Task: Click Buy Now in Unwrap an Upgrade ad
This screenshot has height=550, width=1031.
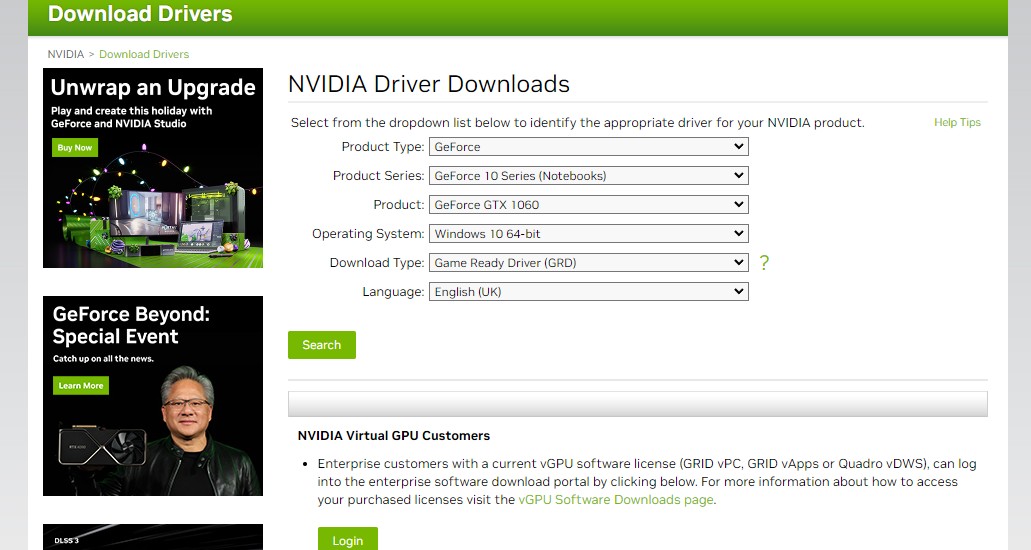Action: click(x=75, y=147)
